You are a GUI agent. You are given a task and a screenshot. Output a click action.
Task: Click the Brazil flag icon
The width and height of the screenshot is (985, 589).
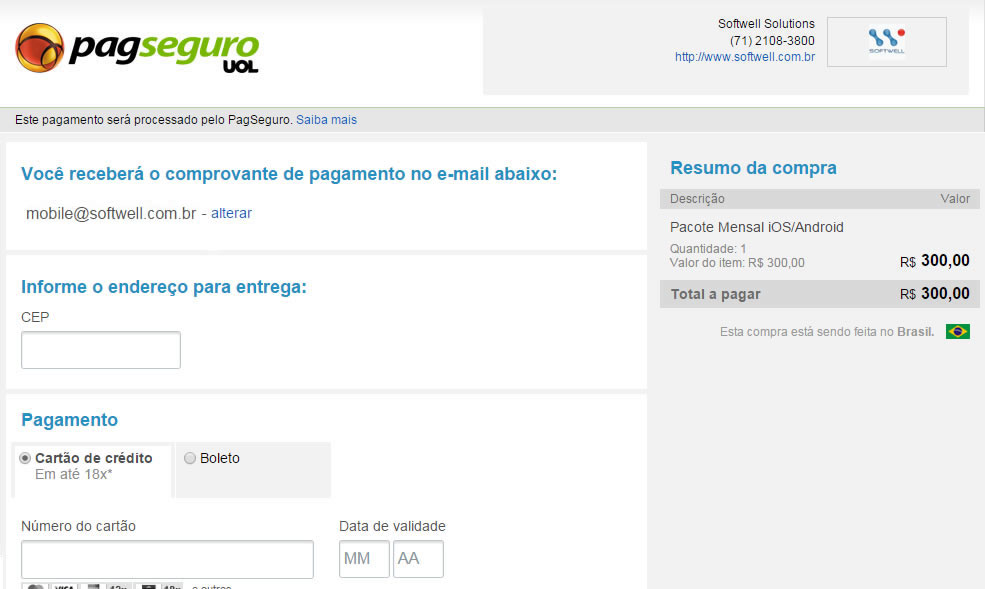coord(957,332)
